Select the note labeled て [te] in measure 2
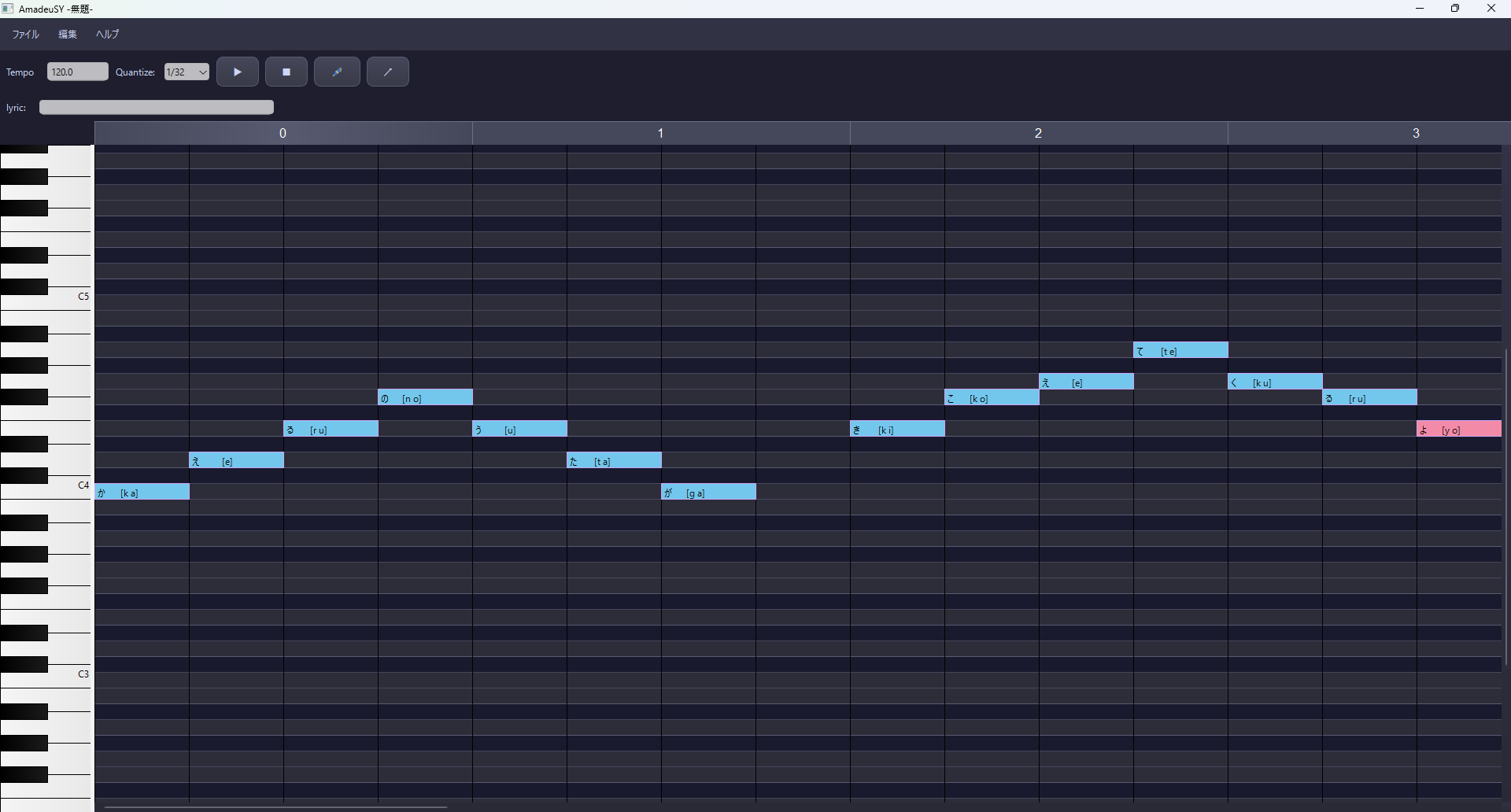This screenshot has height=812, width=1511. coord(1180,349)
